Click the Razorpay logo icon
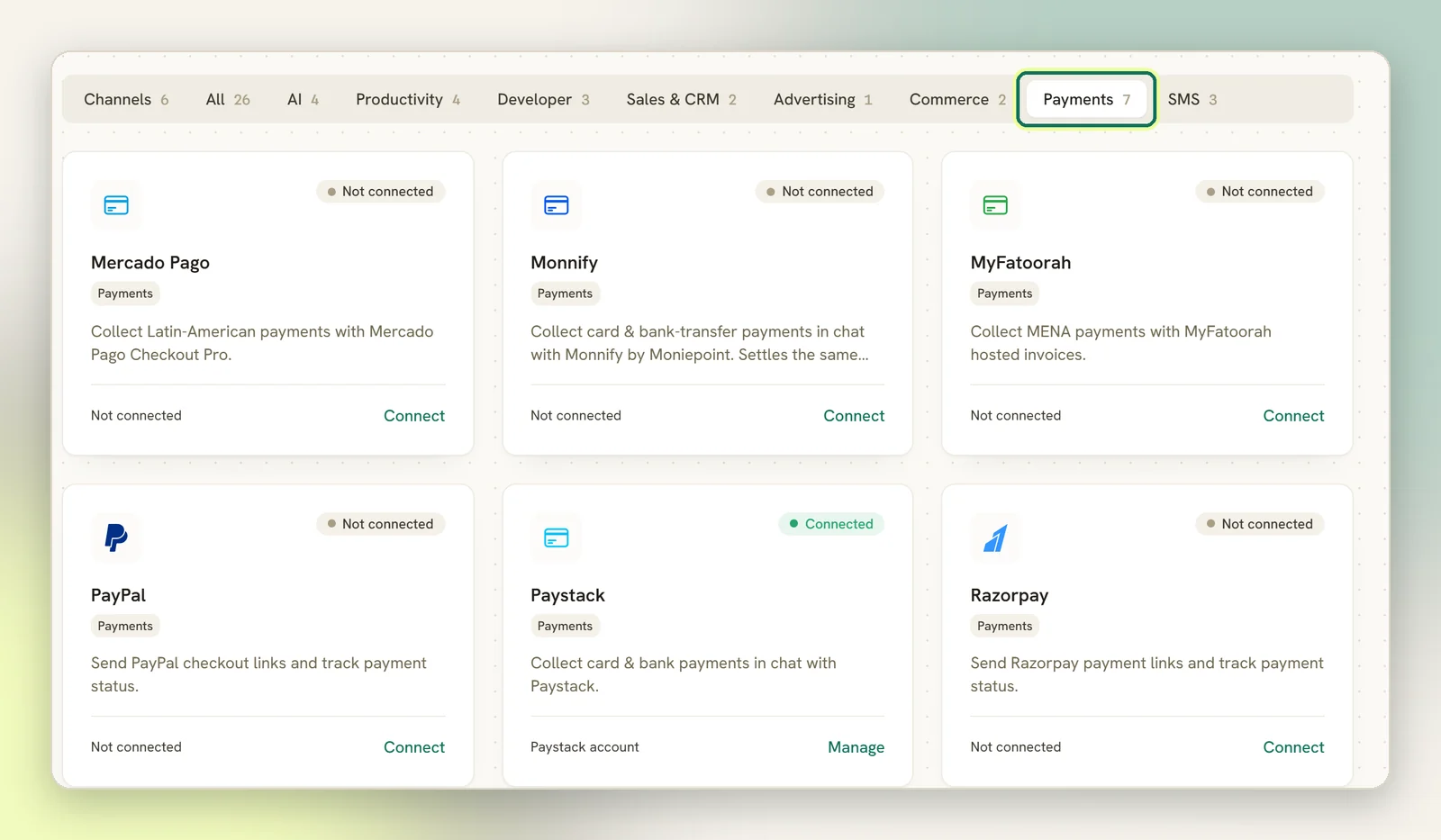Screen dimensions: 1441x840 coord(995,537)
